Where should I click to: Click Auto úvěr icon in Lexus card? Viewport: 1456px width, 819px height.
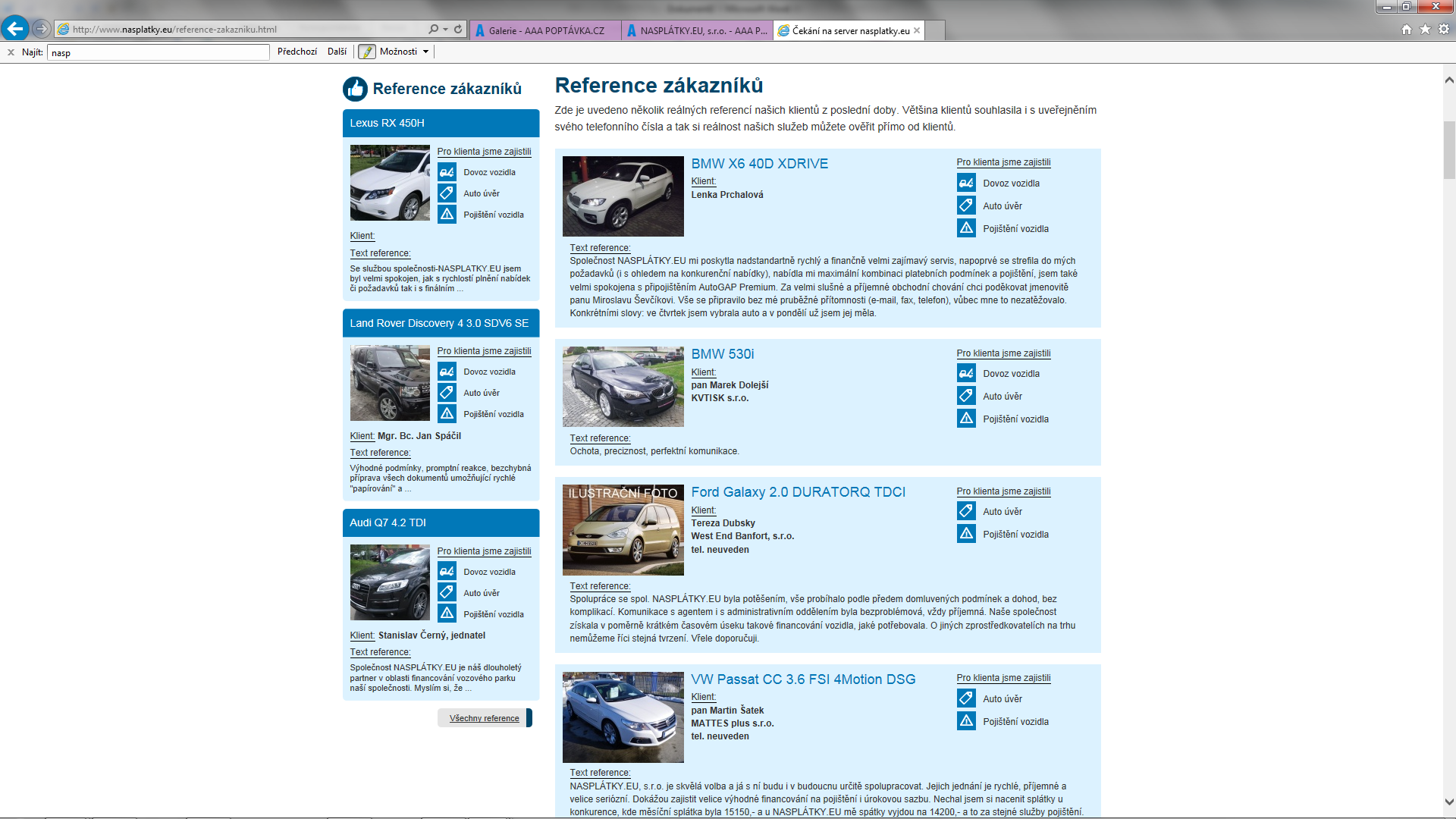[447, 193]
